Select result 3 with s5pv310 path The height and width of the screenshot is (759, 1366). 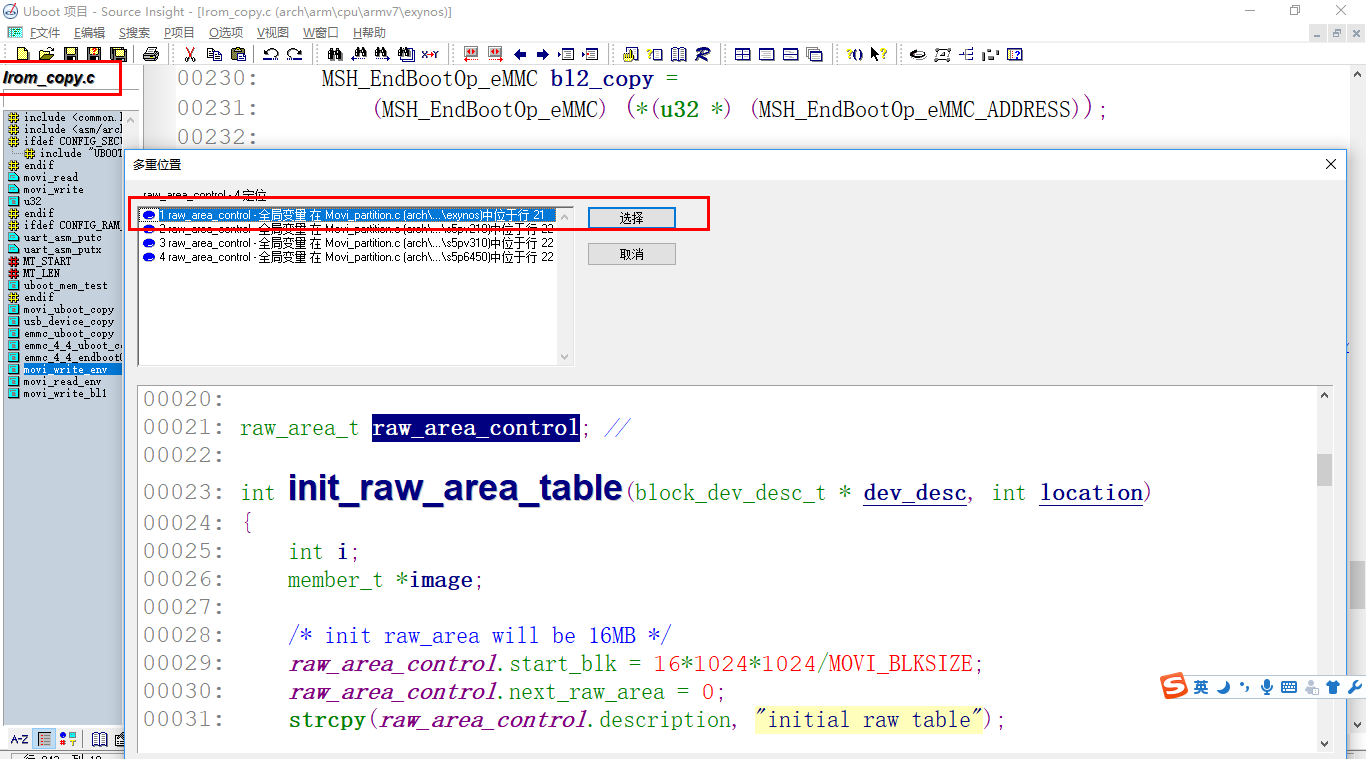(x=347, y=243)
